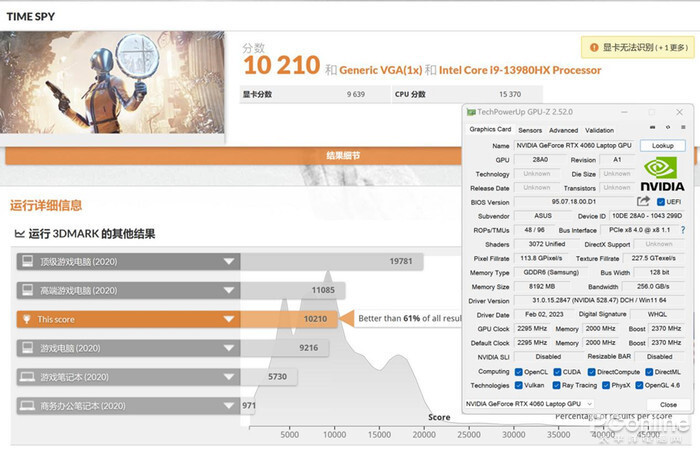Click the monitor icon in 游戏电脑 (2020) row
Screen dimensions: 700x452
[27, 347]
